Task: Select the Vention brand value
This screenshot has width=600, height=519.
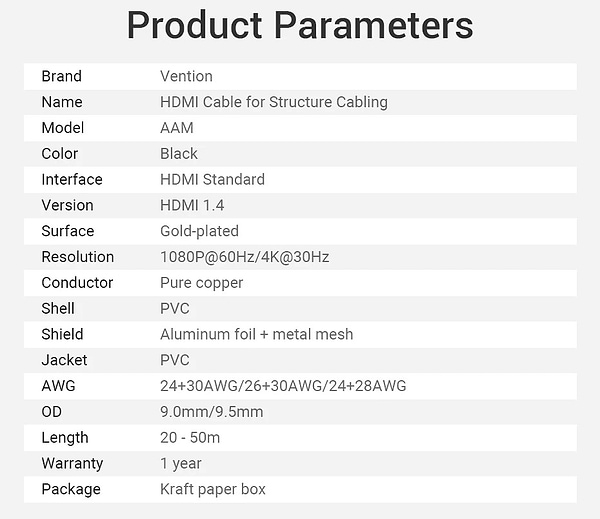Action: tap(186, 76)
